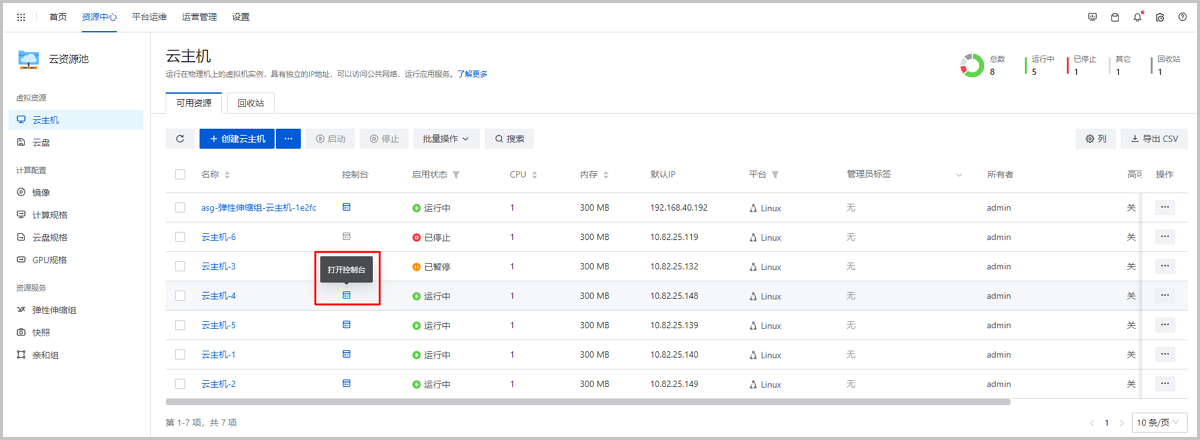Switch to the 回收站 tab
Viewport: 1200px width, 440px height.
pos(250,103)
